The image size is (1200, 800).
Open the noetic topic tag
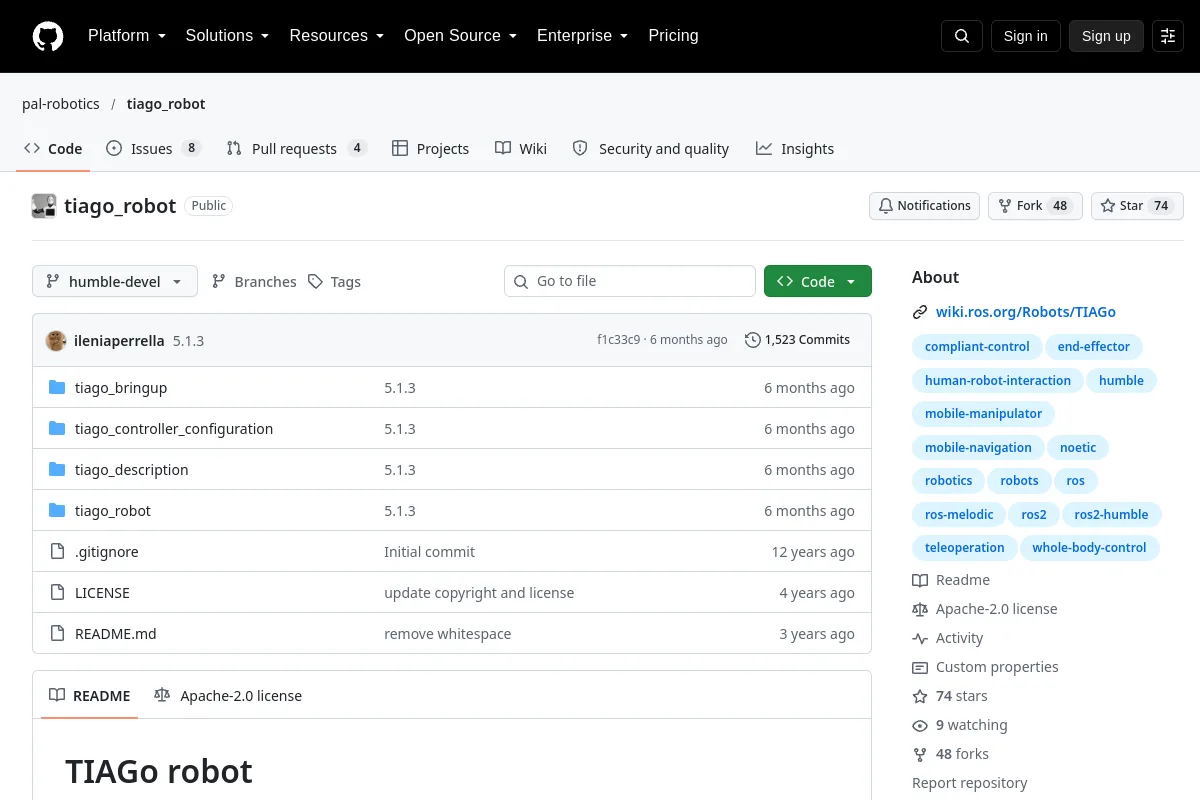pos(1078,448)
